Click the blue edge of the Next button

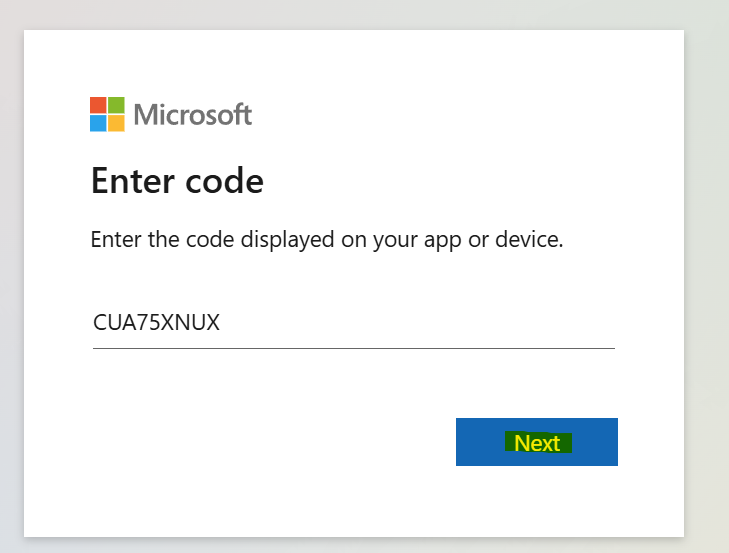tap(470, 442)
